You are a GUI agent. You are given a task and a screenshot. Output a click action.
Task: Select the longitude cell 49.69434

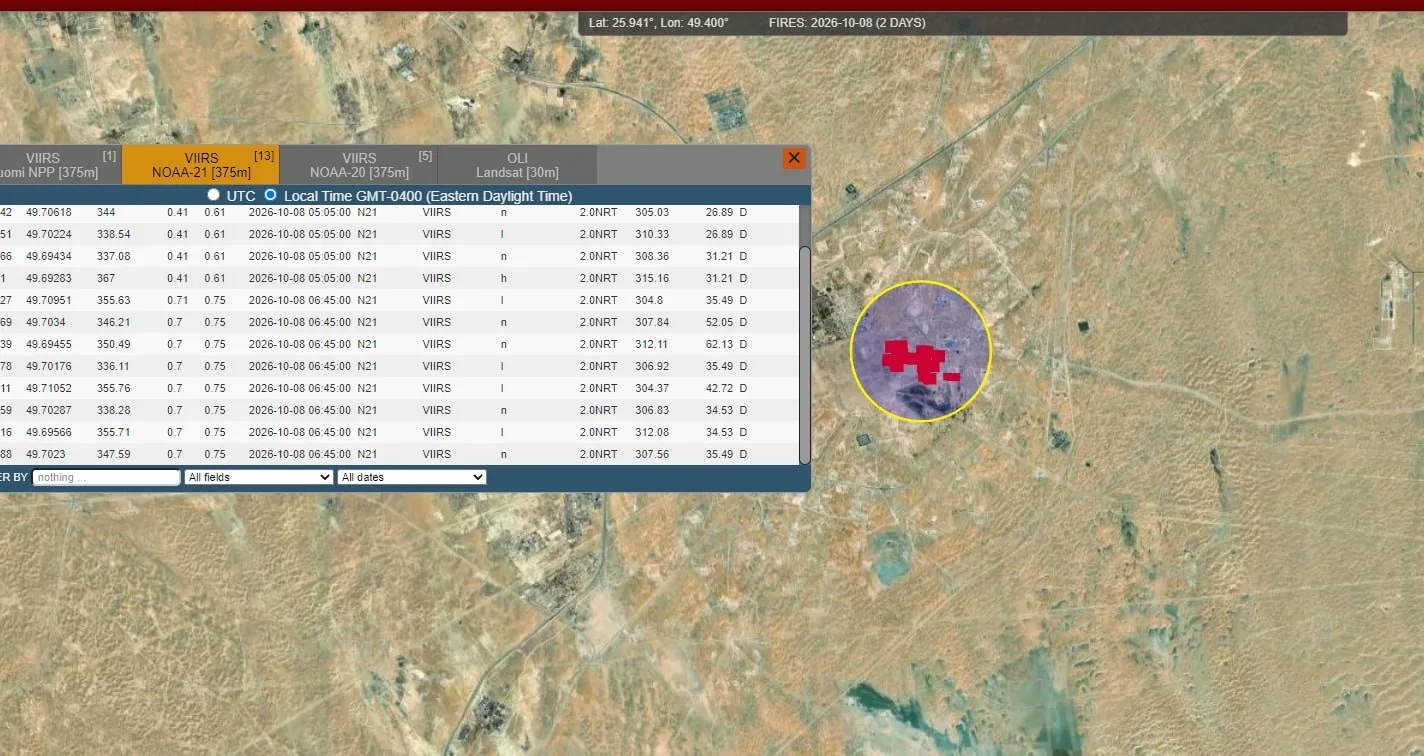(49, 256)
